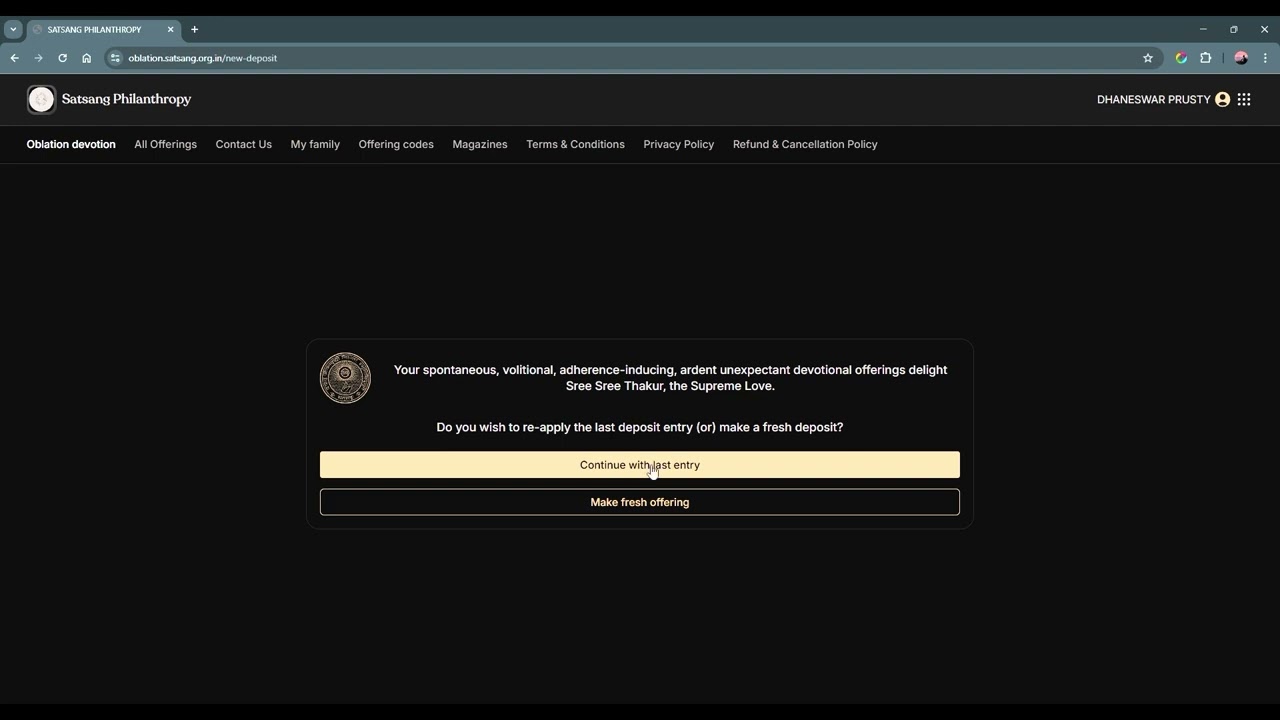
Task: Open Magazines page
Action: coord(480,144)
